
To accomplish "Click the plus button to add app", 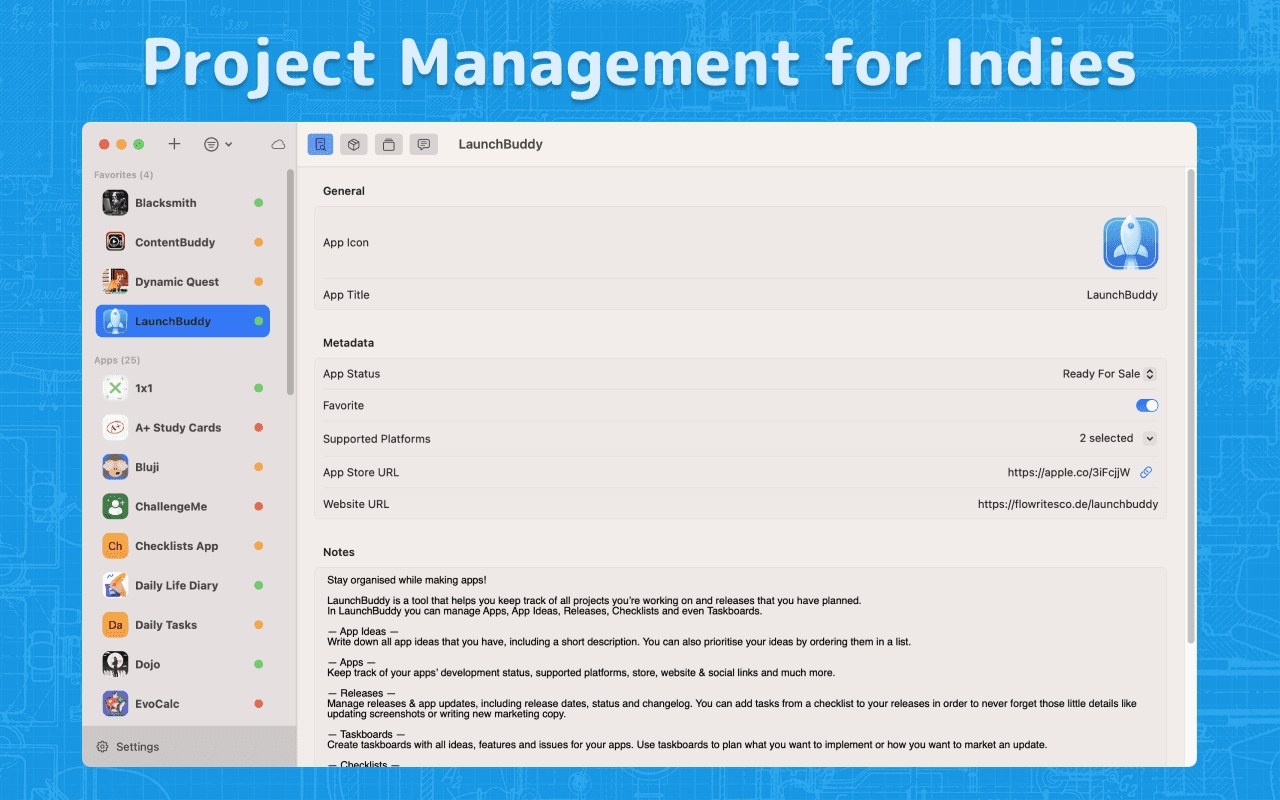I will [174, 144].
